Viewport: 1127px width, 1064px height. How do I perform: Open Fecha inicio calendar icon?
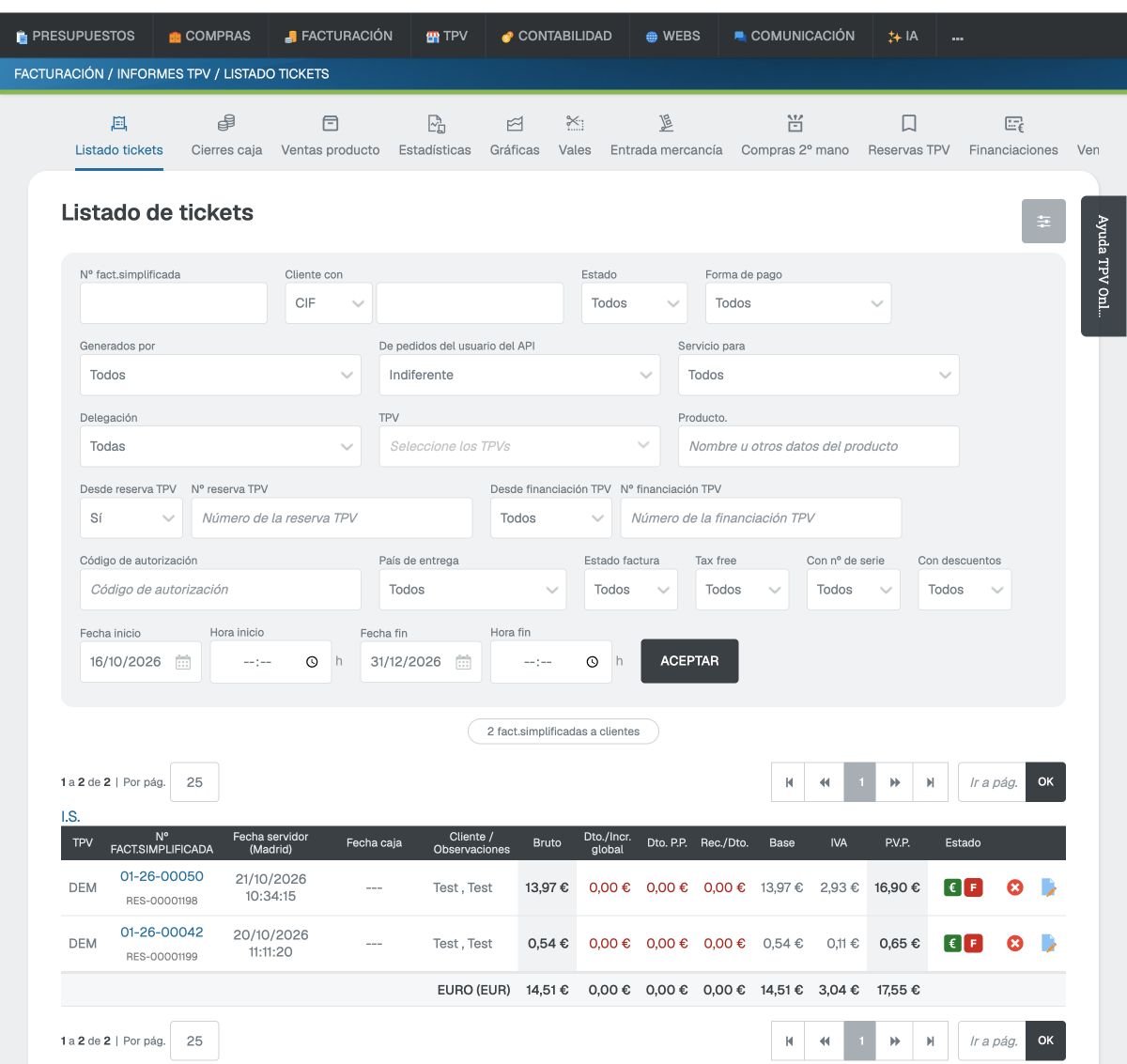tap(183, 662)
